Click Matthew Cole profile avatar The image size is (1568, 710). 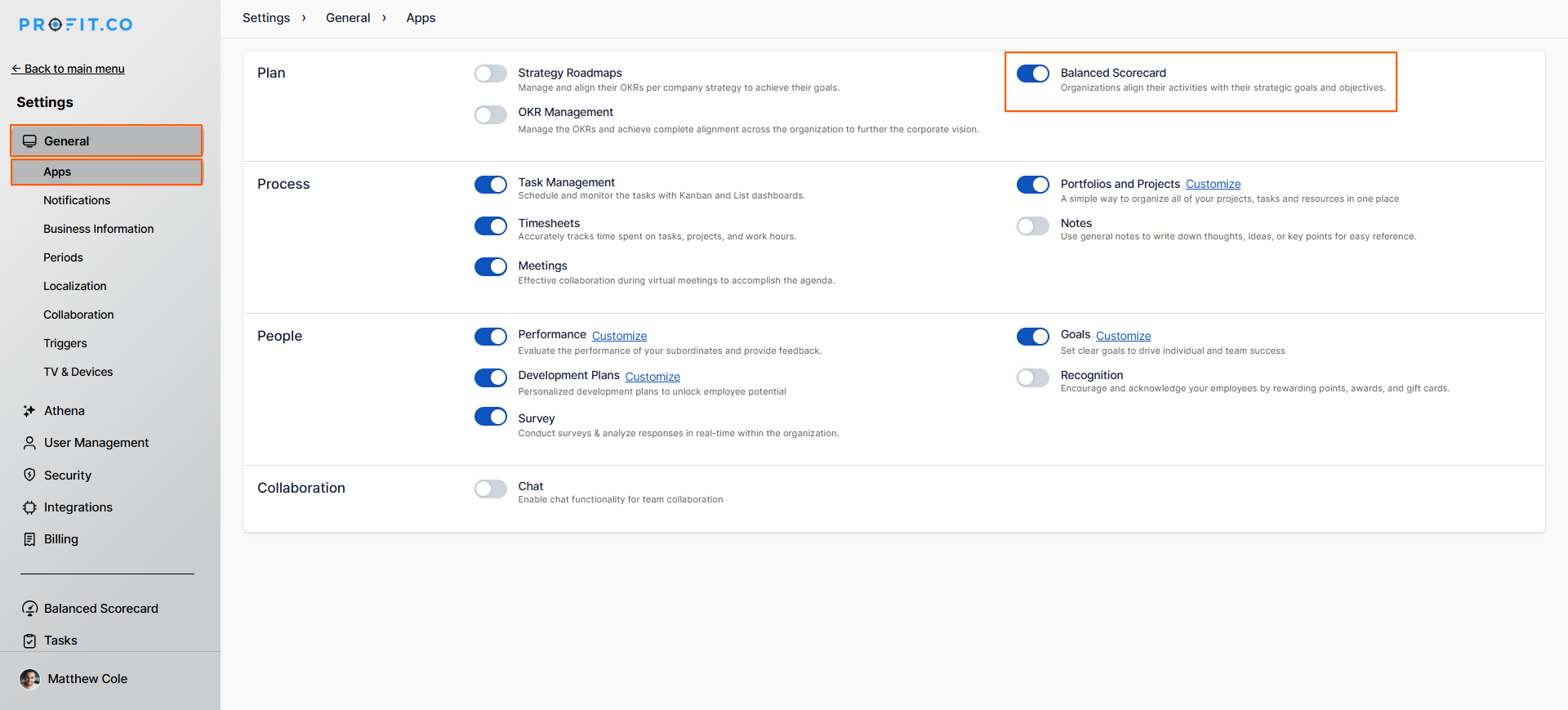pos(29,679)
